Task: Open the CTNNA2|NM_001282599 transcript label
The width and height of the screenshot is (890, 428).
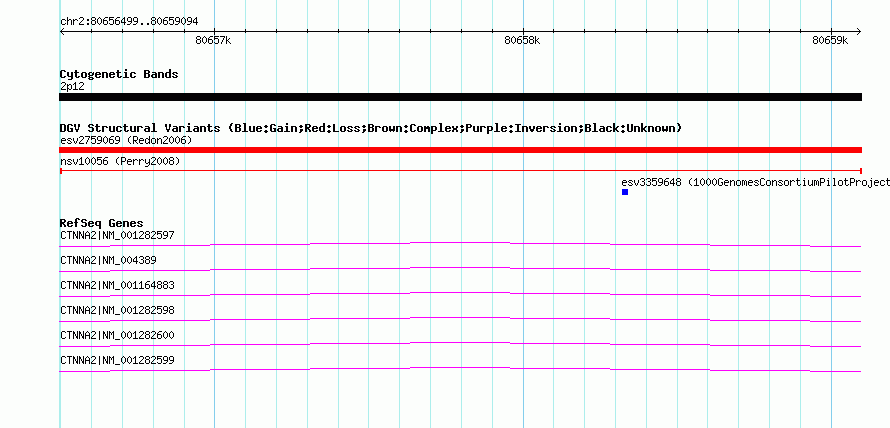Action: [x=117, y=360]
